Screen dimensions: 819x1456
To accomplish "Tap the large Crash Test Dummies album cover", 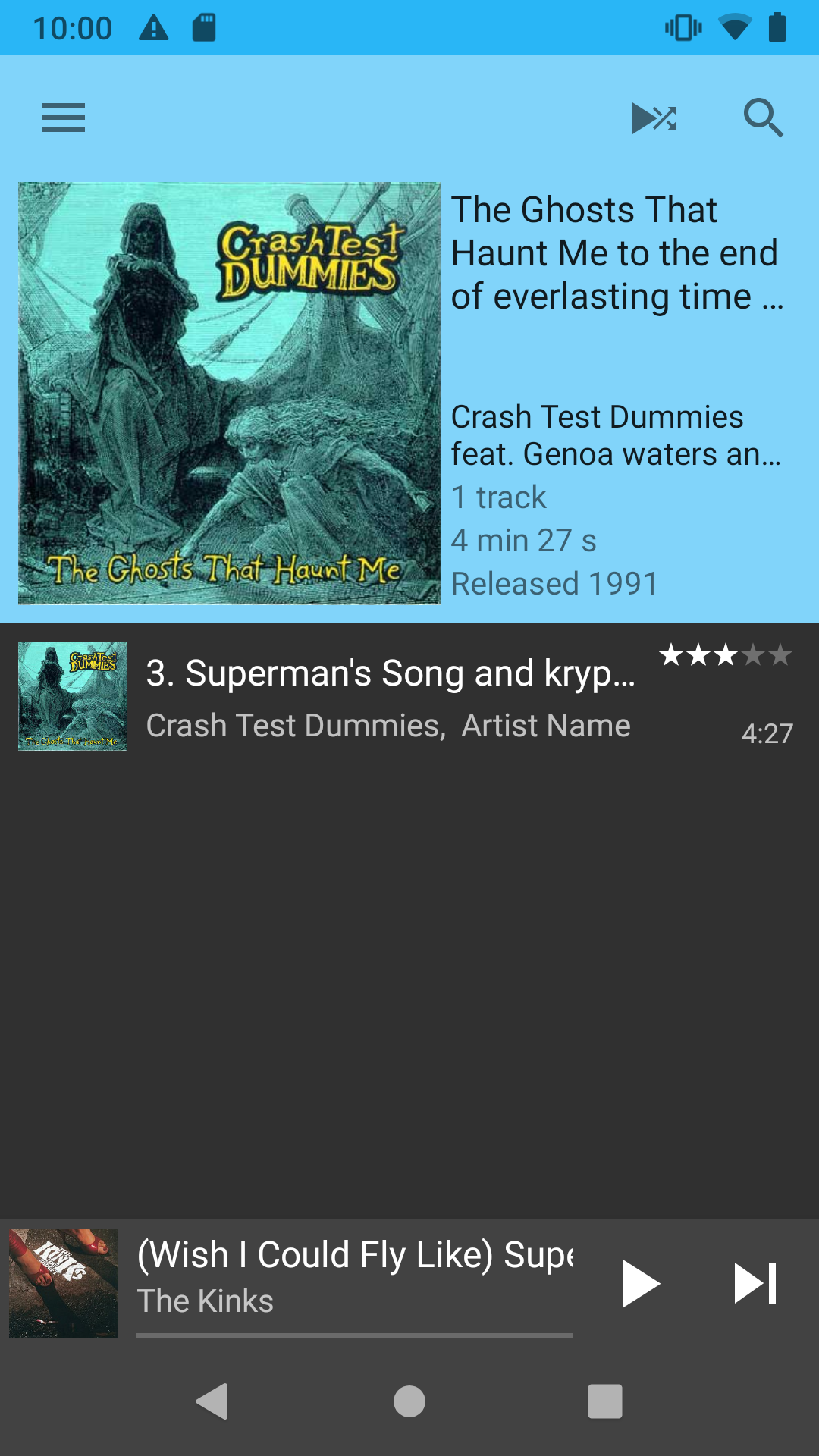I will coord(229,393).
